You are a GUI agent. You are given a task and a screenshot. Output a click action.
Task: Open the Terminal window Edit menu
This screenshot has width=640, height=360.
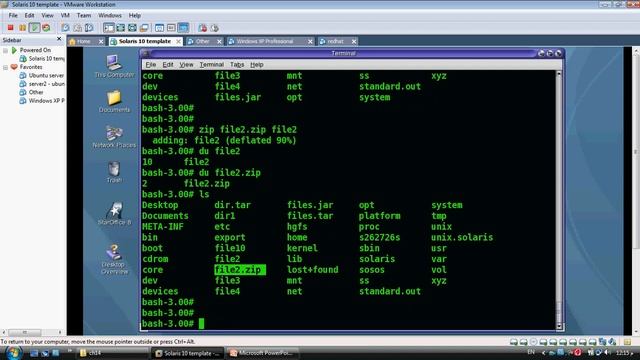tap(168, 65)
